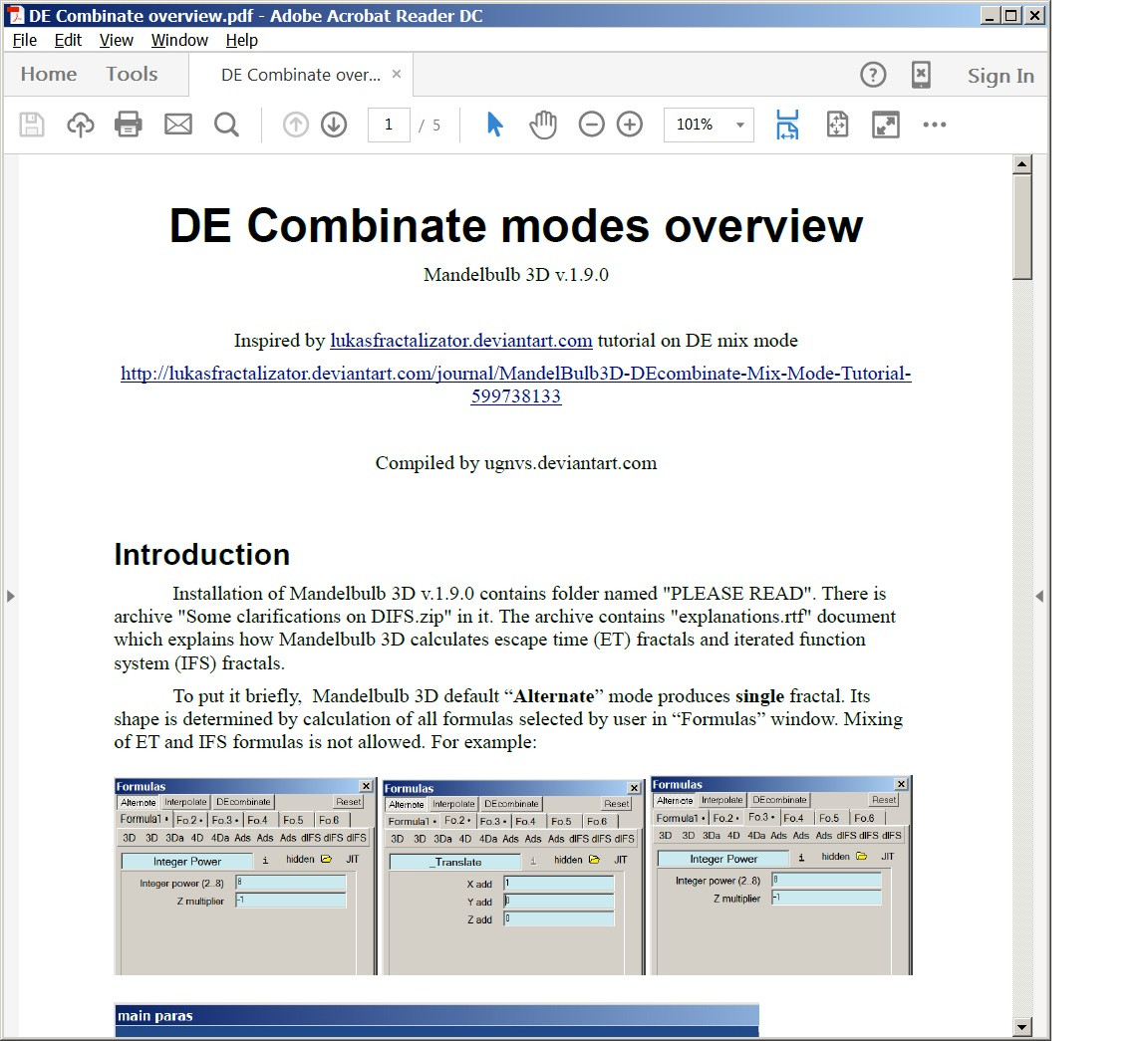
Task: Zoom in with plus icon
Action: tap(630, 125)
